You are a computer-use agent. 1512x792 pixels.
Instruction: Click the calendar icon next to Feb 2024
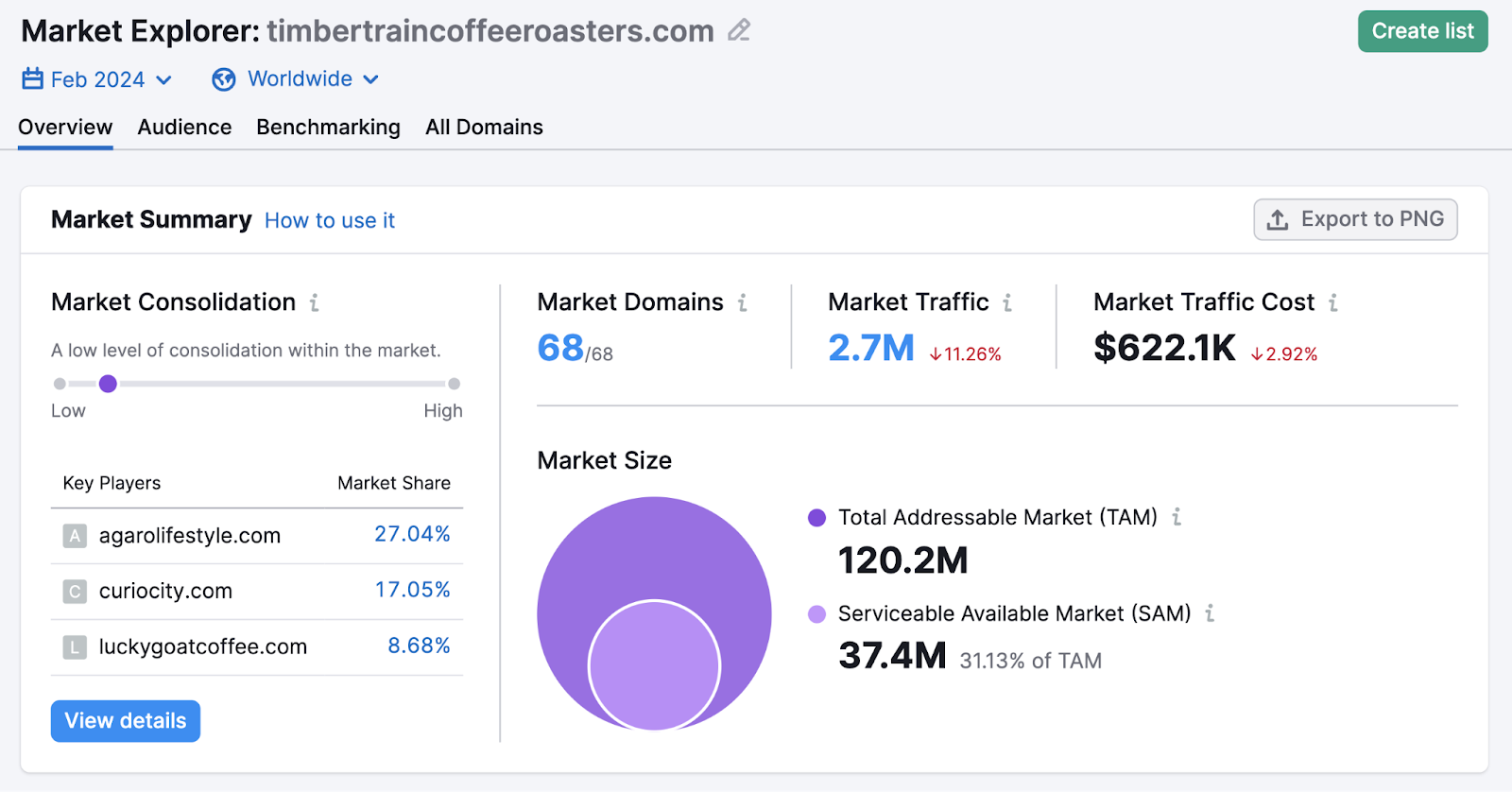point(33,79)
